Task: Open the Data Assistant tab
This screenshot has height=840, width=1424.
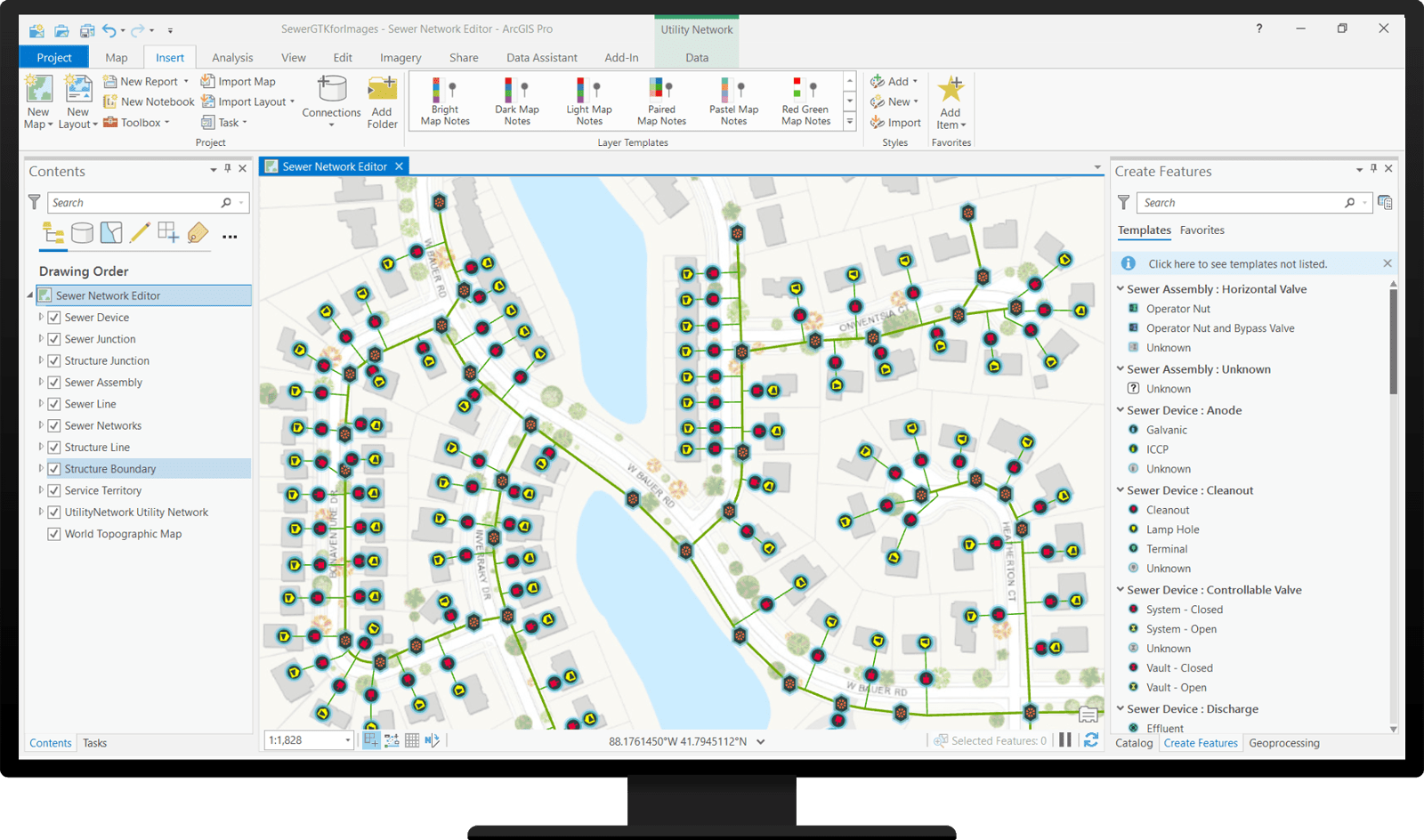Action: tap(542, 58)
